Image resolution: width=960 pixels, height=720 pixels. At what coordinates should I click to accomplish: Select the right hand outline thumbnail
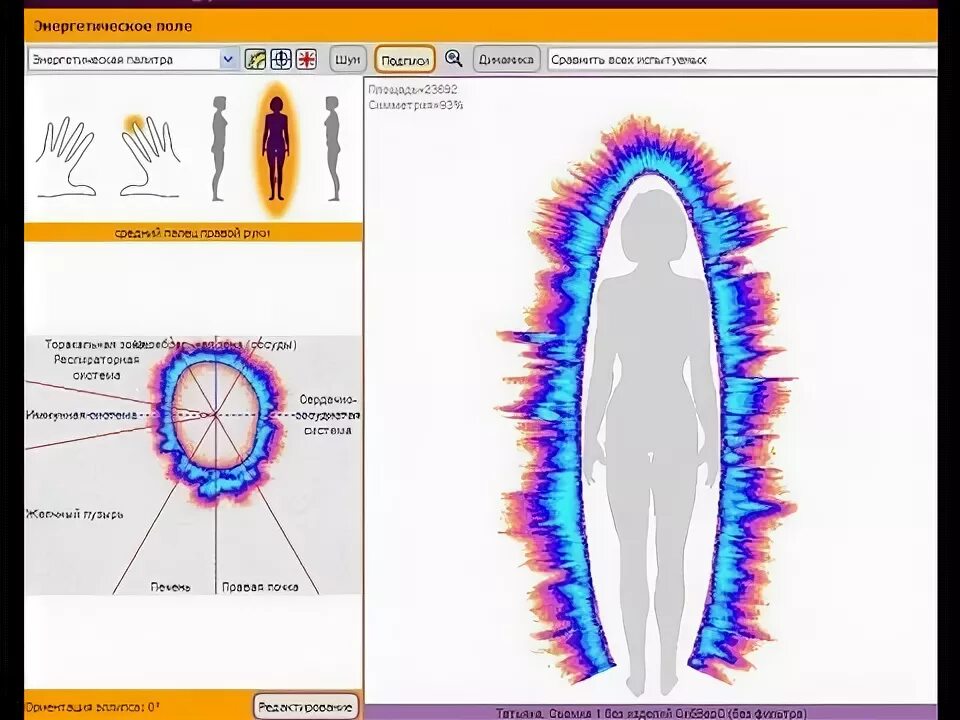151,157
